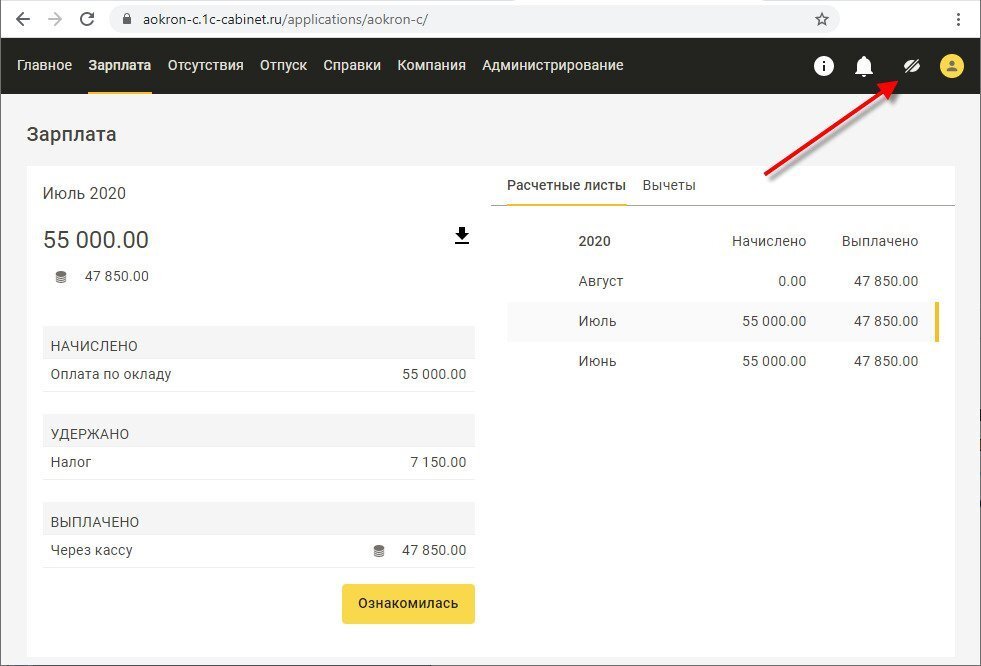This screenshot has width=981, height=666.
Task: Click the info icon in header
Action: [x=823, y=66]
